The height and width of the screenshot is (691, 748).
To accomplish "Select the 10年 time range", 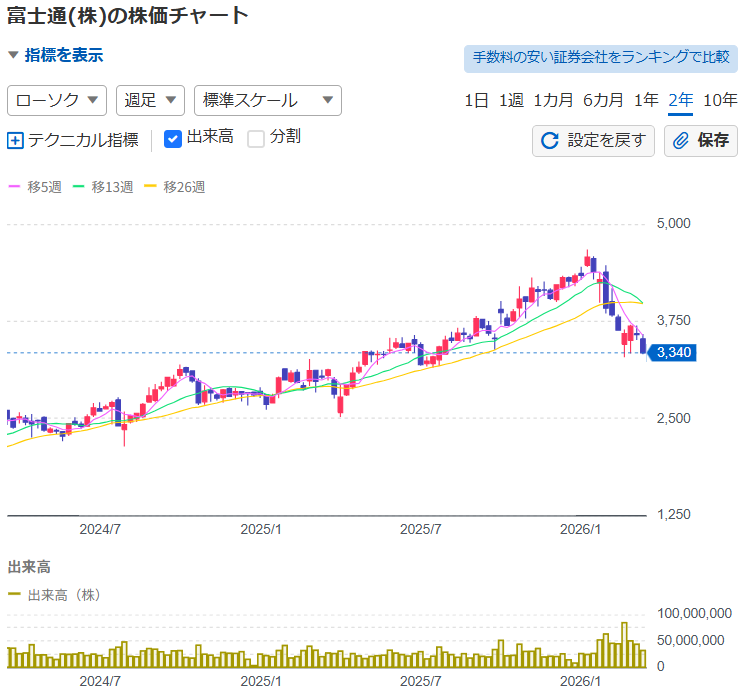I will pos(719,100).
